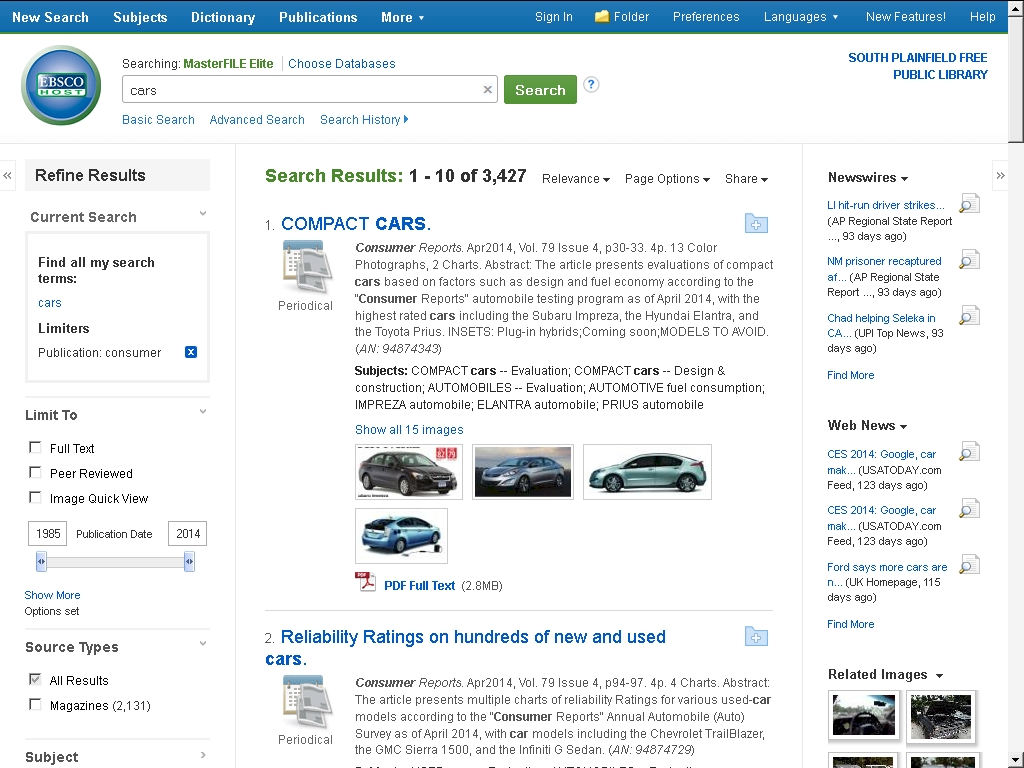The image size is (1024, 768).
Task: Add Reliability Ratings result to folder
Action: pos(756,637)
